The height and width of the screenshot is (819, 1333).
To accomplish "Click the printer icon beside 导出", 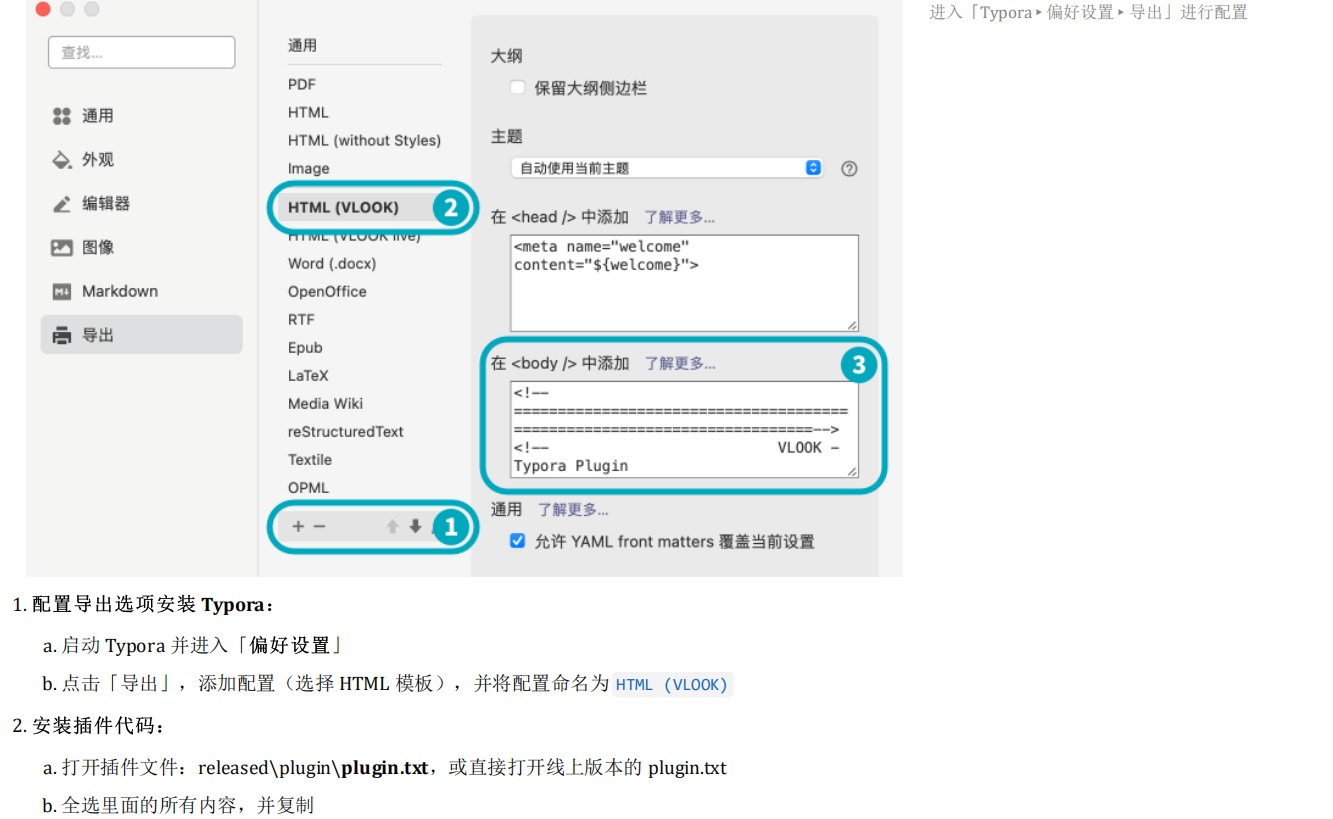I will (x=62, y=335).
